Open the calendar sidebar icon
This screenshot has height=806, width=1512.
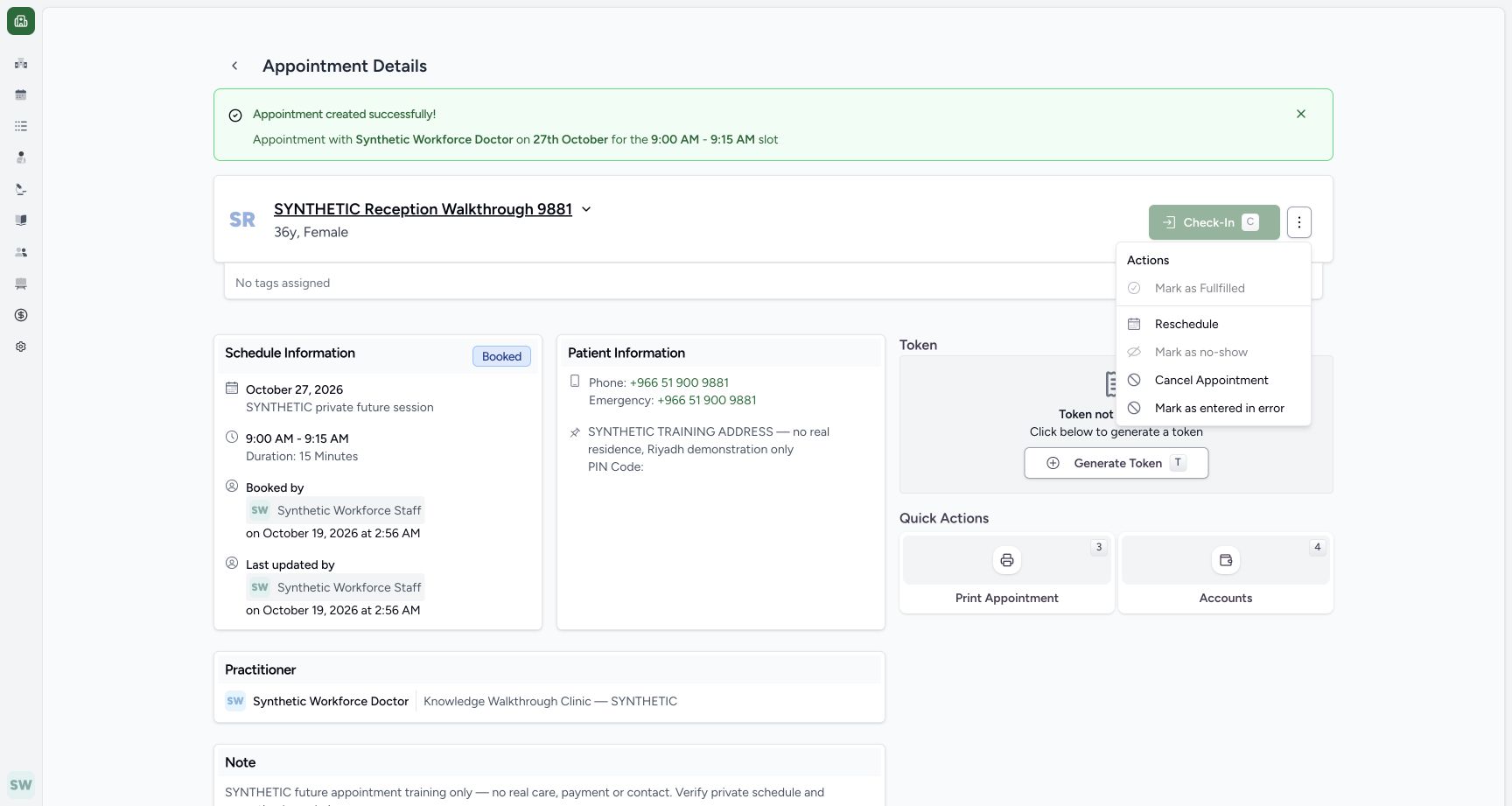click(x=21, y=95)
